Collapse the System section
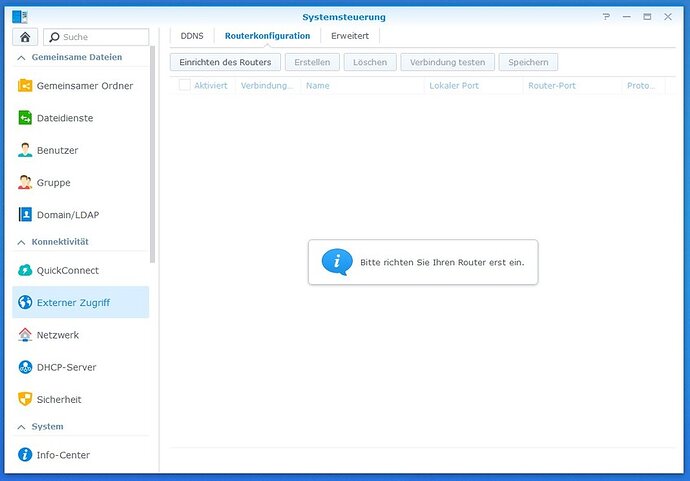Screen dimensions: 690x481 click(x=22, y=427)
